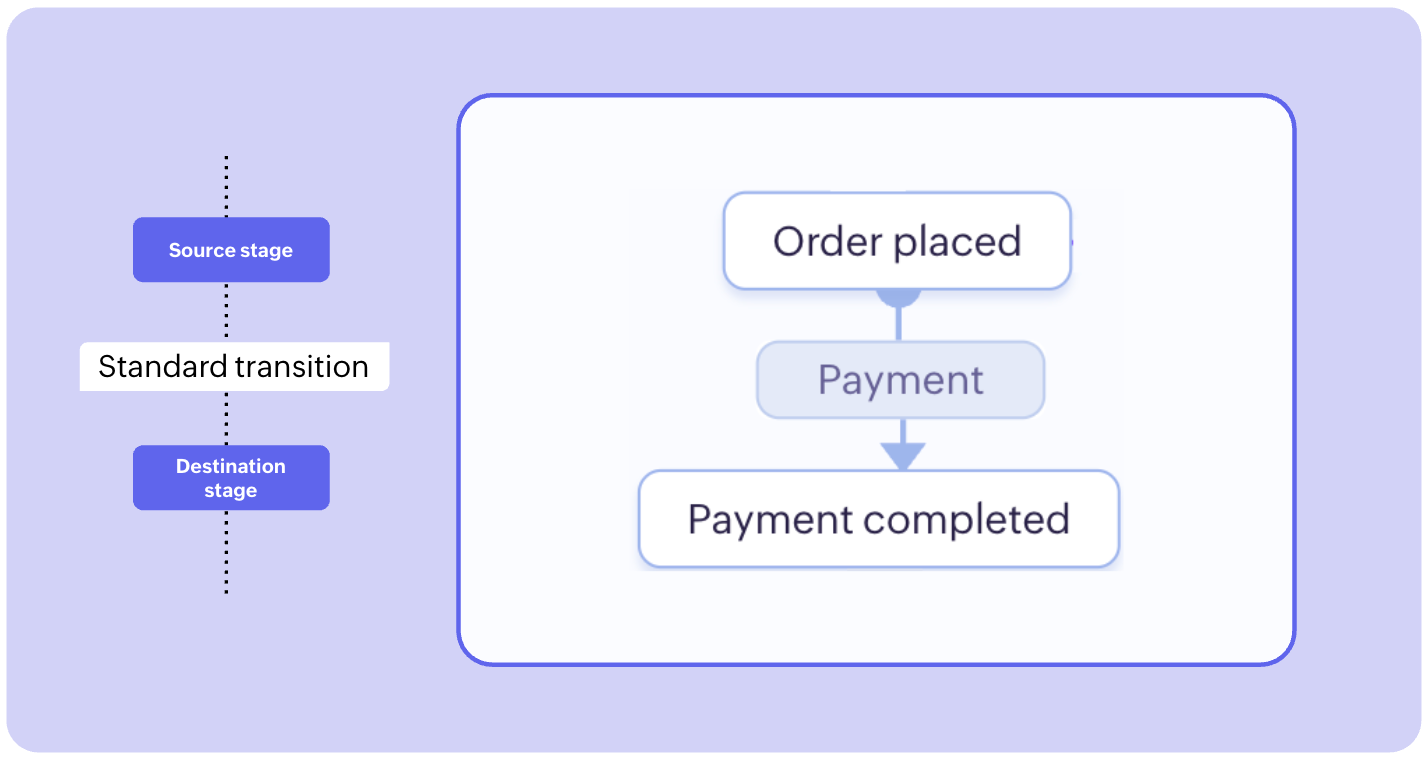
Task: Select the Payment completed stage node
Action: tap(878, 519)
